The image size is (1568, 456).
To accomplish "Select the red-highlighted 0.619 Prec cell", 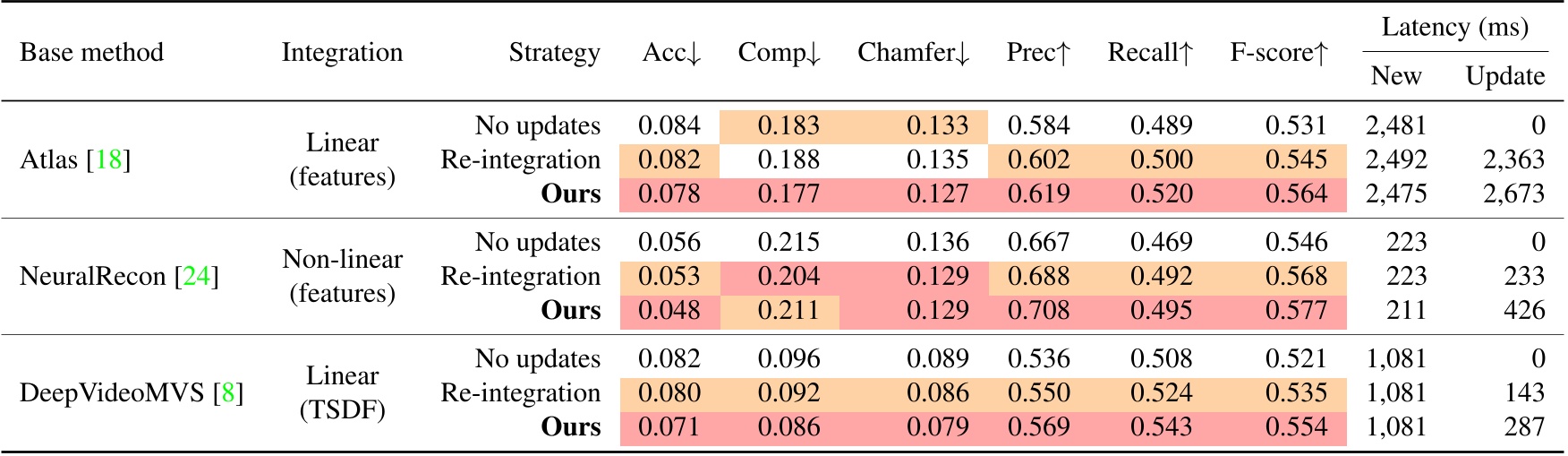I will pos(1038,194).
